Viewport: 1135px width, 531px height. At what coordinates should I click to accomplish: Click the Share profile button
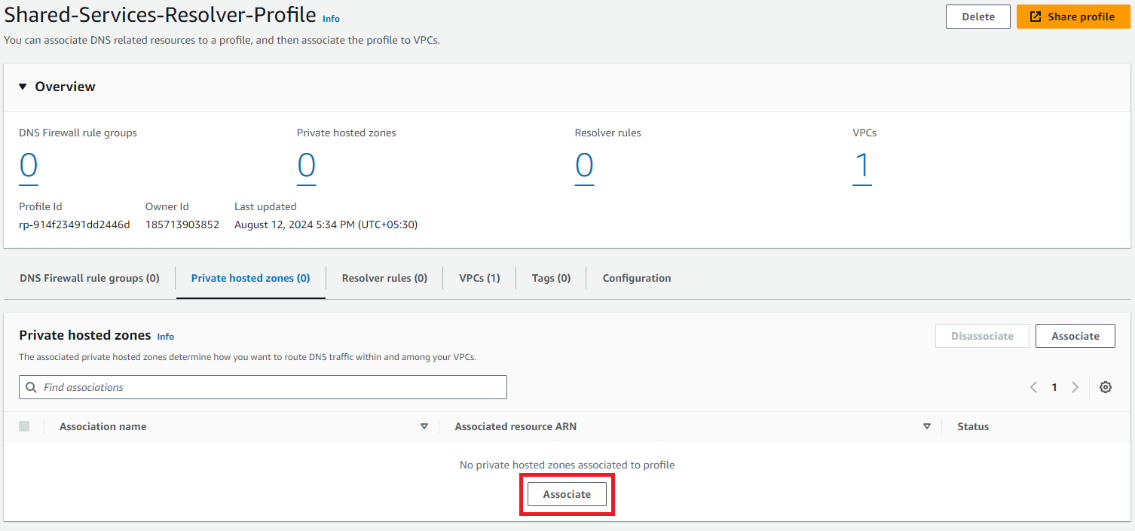pos(1072,17)
